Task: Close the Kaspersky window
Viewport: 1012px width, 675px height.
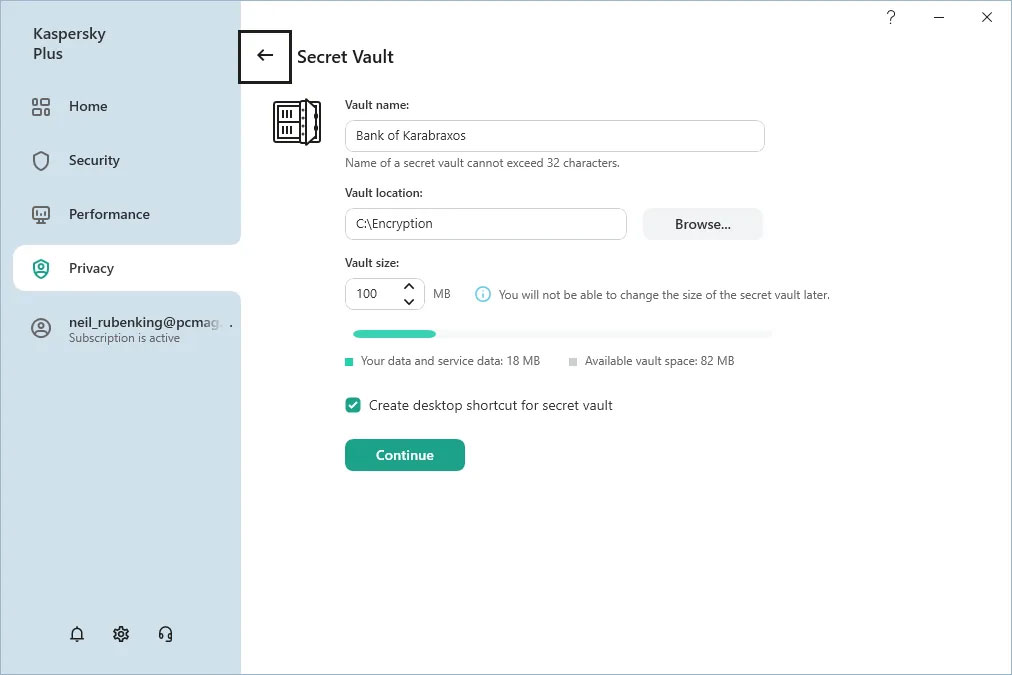Action: [x=987, y=17]
